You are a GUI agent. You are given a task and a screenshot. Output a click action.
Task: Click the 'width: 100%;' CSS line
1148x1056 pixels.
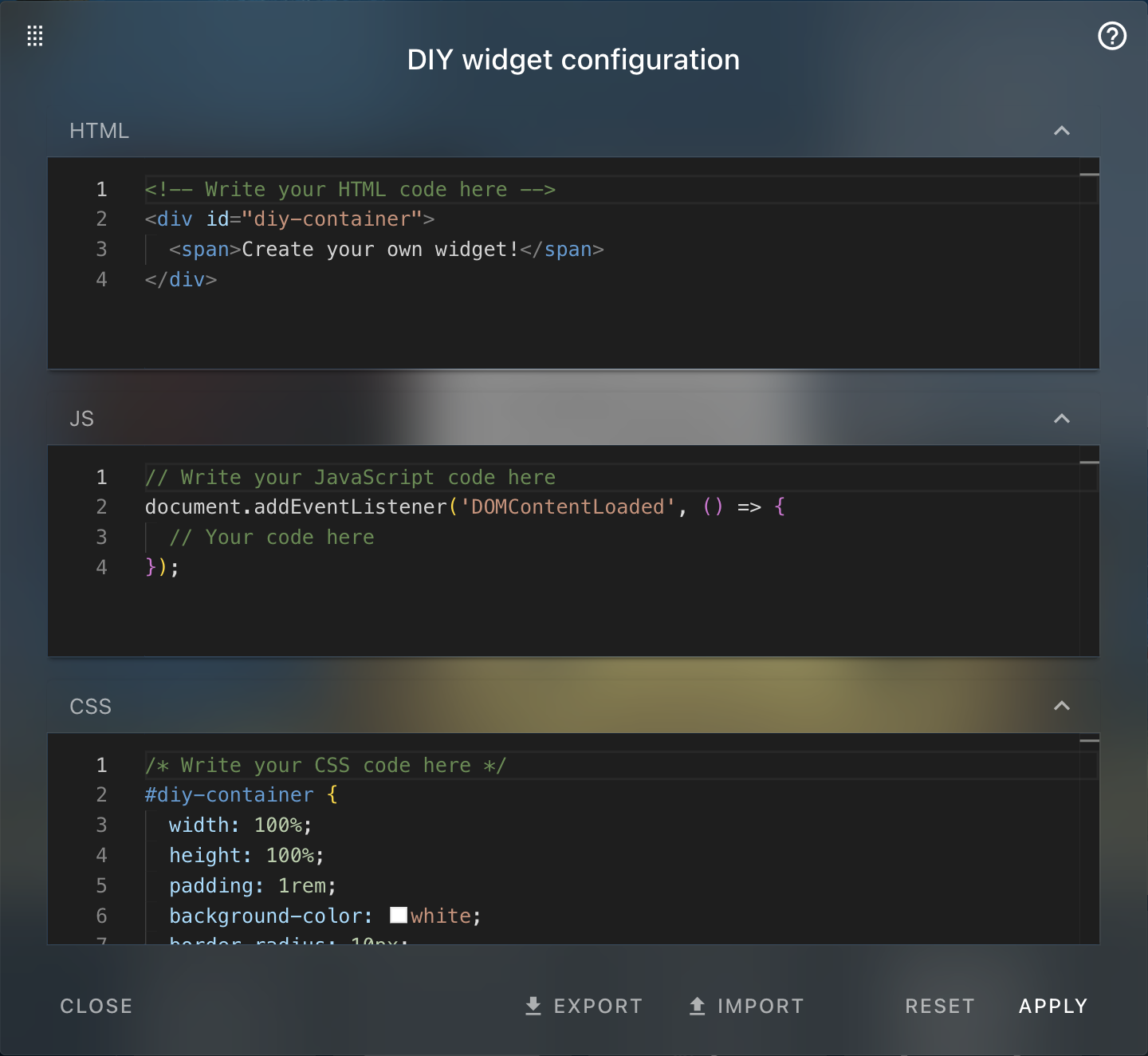coord(241,825)
